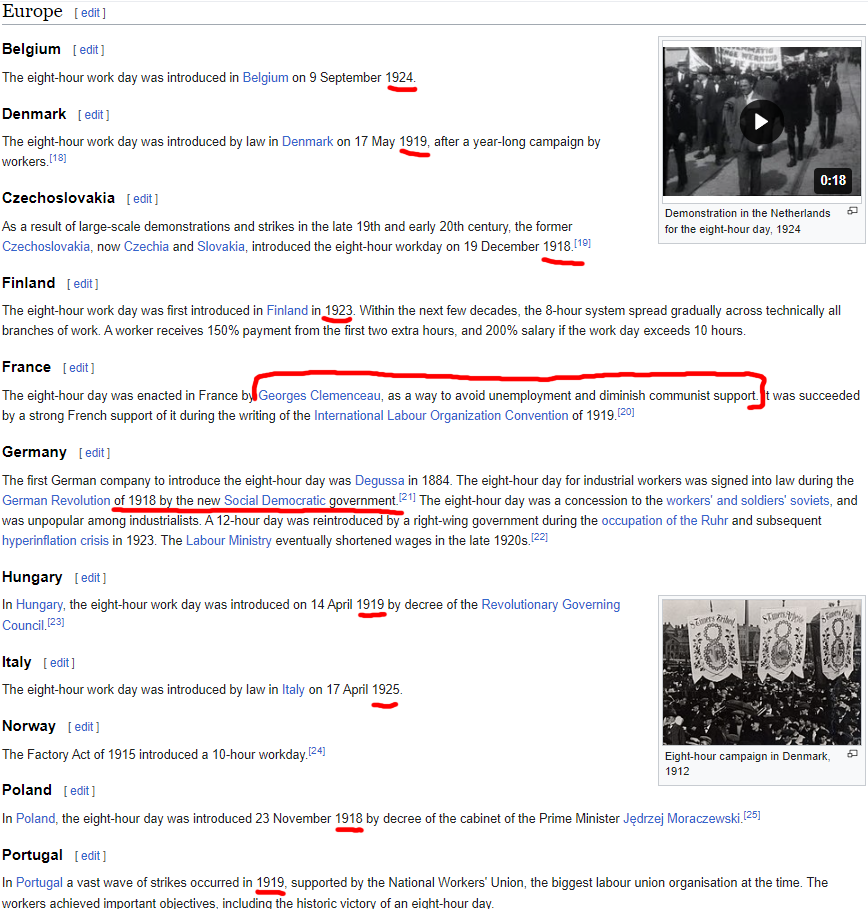
Task: Follow the occupation of the Ruhr link
Action: (x=664, y=521)
